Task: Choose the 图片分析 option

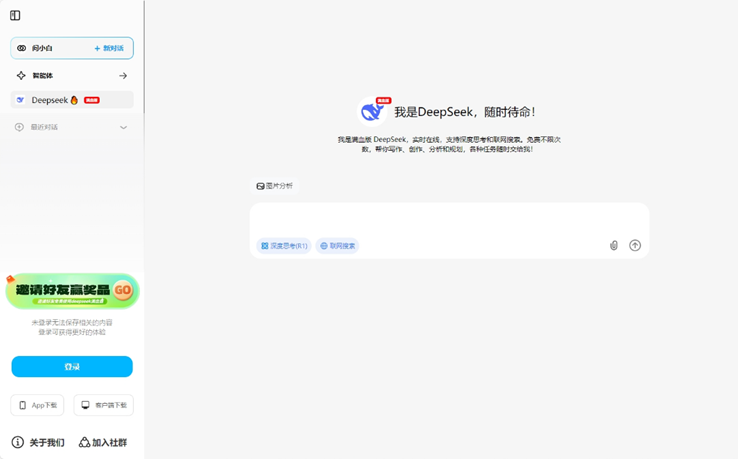Action: [x=274, y=186]
